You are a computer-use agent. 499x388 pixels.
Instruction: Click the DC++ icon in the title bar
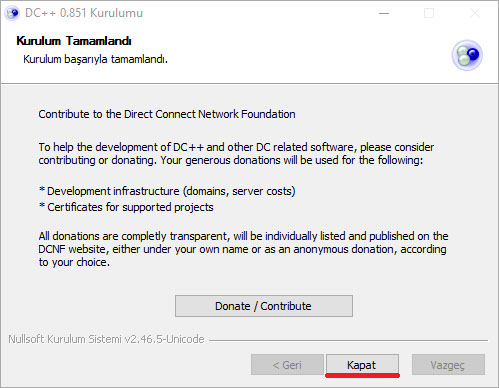[12, 13]
